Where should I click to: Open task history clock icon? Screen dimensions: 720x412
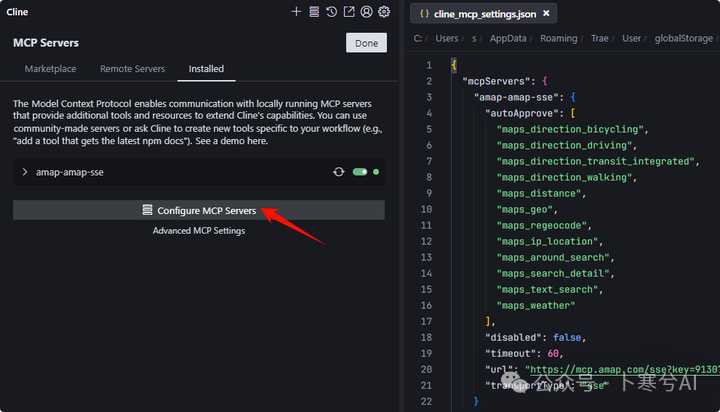pyautogui.click(x=332, y=12)
